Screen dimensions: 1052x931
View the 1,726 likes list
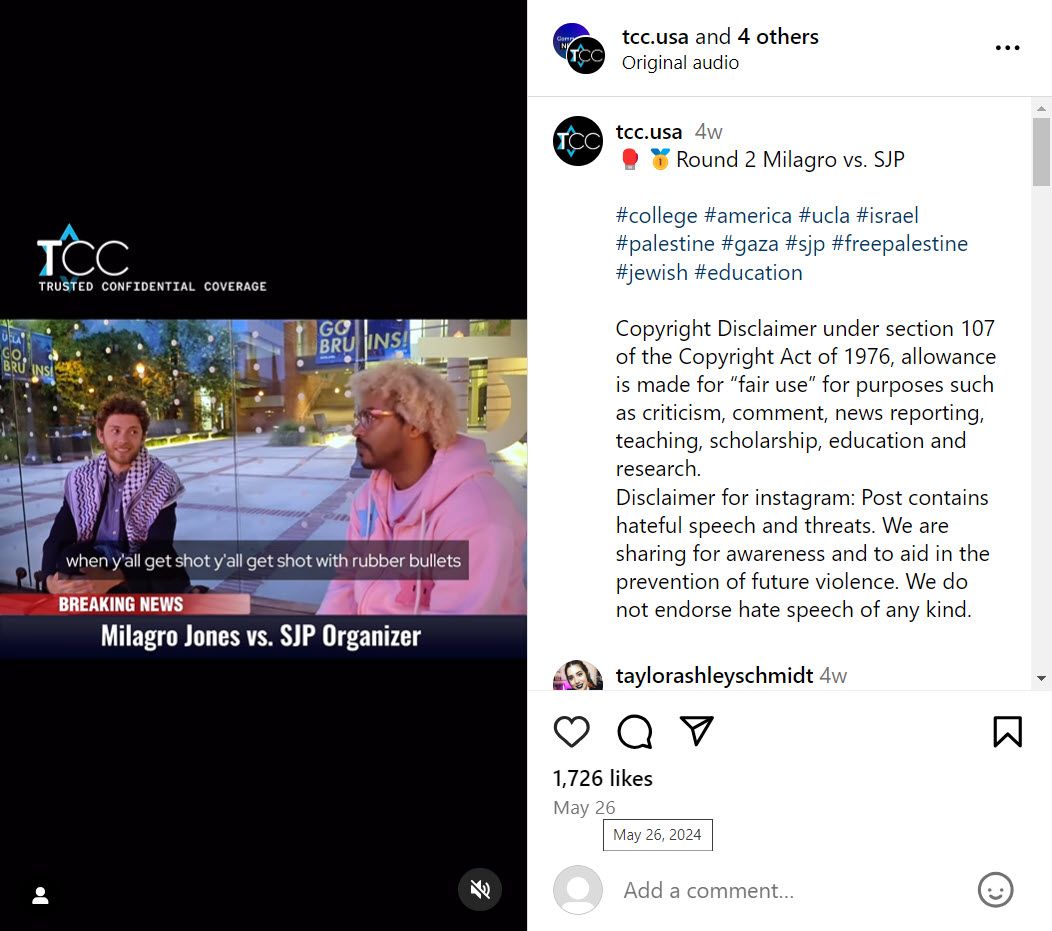[x=602, y=778]
